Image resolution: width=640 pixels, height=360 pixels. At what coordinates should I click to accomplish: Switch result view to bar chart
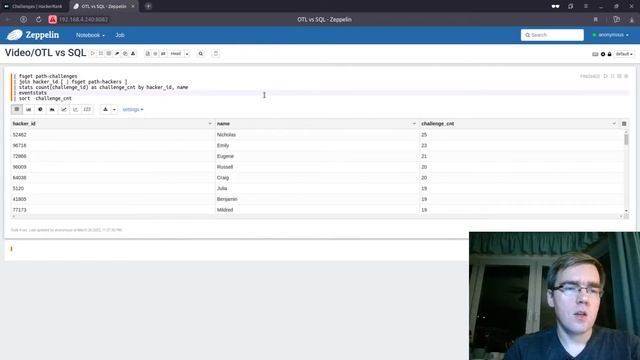coord(29,109)
